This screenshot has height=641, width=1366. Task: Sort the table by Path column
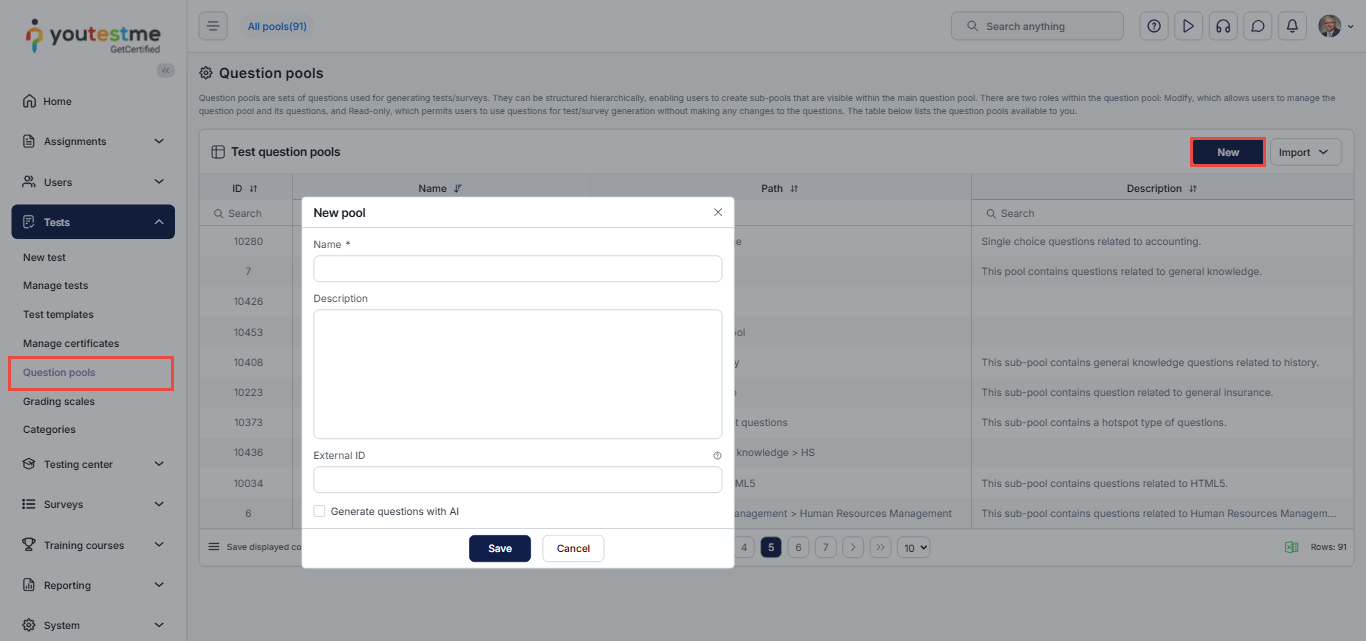coord(794,188)
